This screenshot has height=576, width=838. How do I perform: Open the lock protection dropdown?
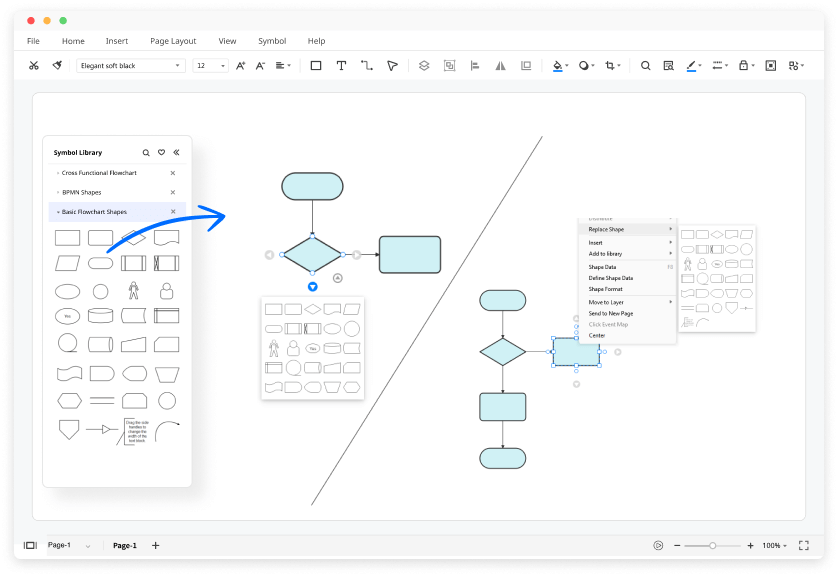coord(746,65)
